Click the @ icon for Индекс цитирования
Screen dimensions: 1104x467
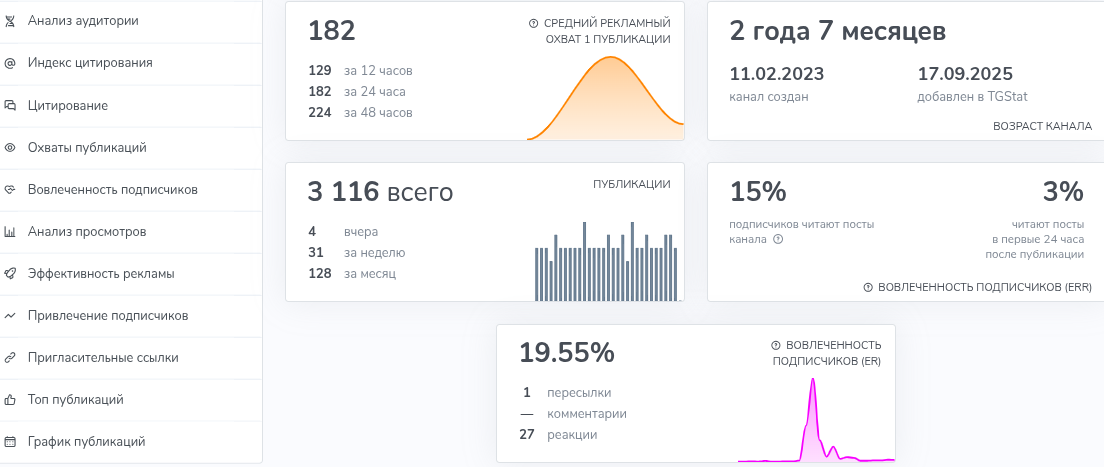(10, 63)
